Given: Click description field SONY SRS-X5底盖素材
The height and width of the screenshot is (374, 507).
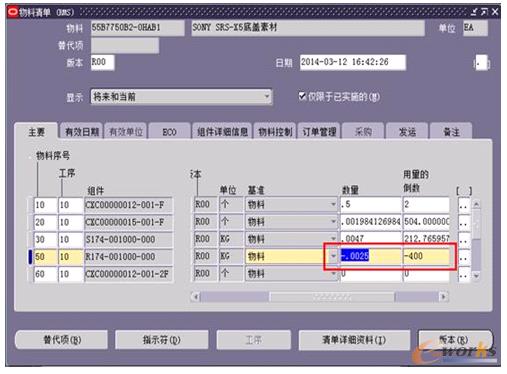Looking at the screenshot, I should point(308,28).
